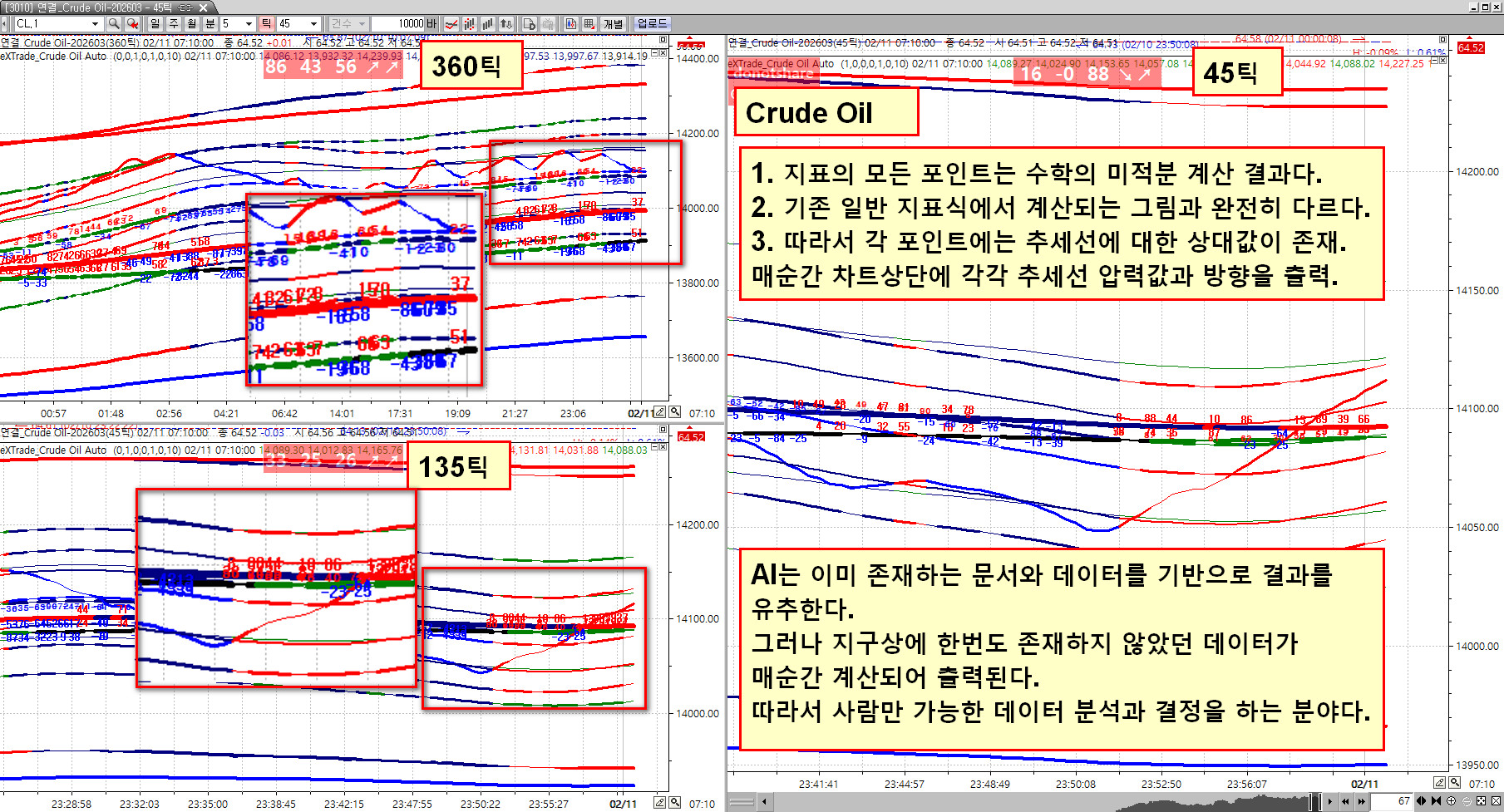1504x812 pixels.
Task: Open the tick interval dropdown showing 45
Action: pyautogui.click(x=313, y=23)
